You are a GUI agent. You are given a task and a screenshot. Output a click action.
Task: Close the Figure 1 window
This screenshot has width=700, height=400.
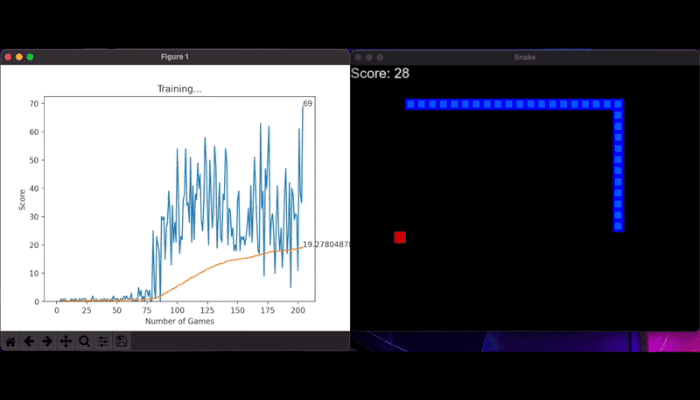click(8, 57)
